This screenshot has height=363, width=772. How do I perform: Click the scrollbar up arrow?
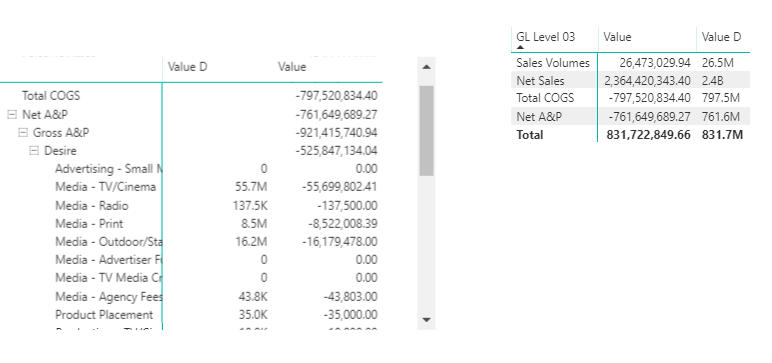426,66
